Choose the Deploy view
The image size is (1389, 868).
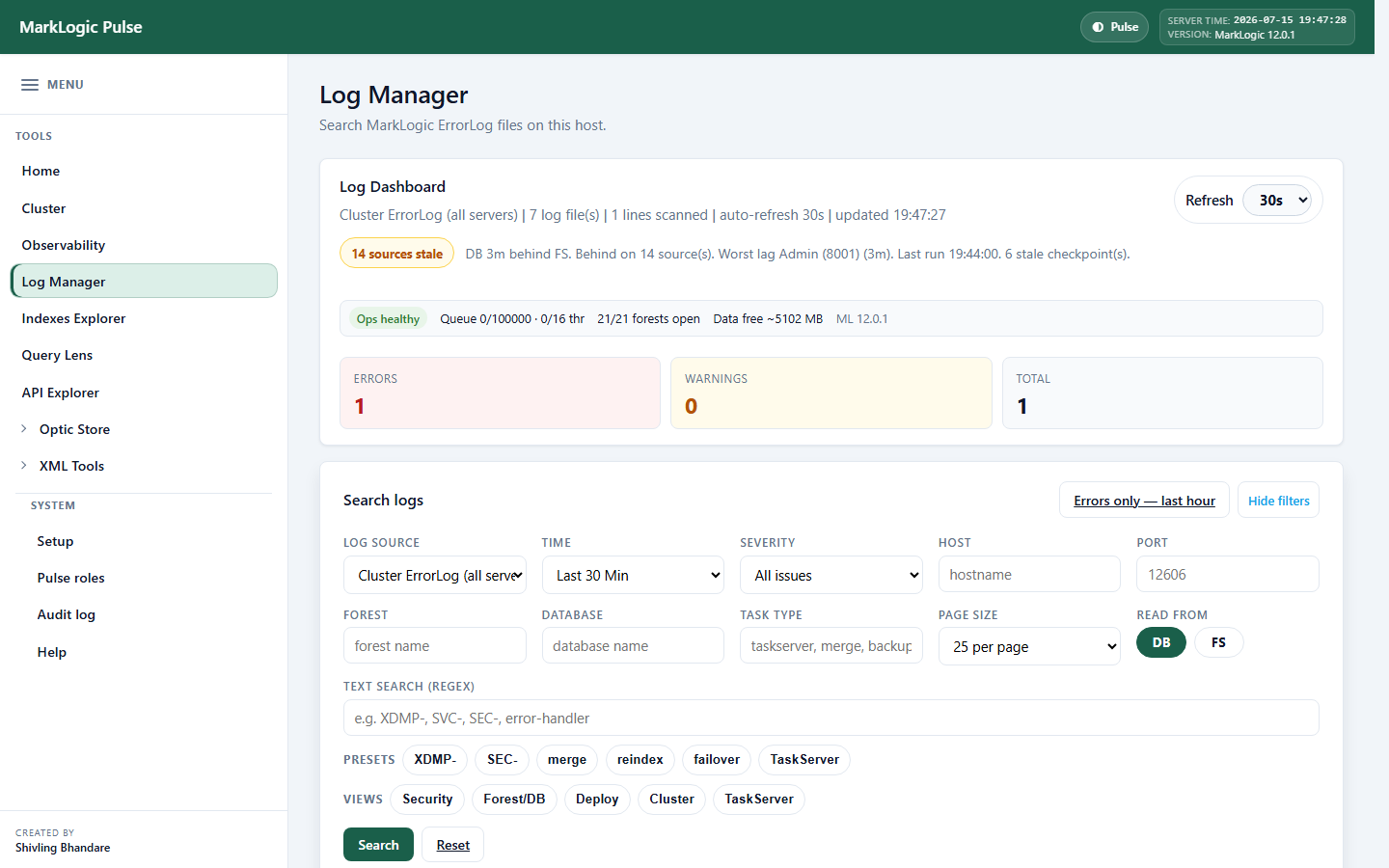pos(597,800)
